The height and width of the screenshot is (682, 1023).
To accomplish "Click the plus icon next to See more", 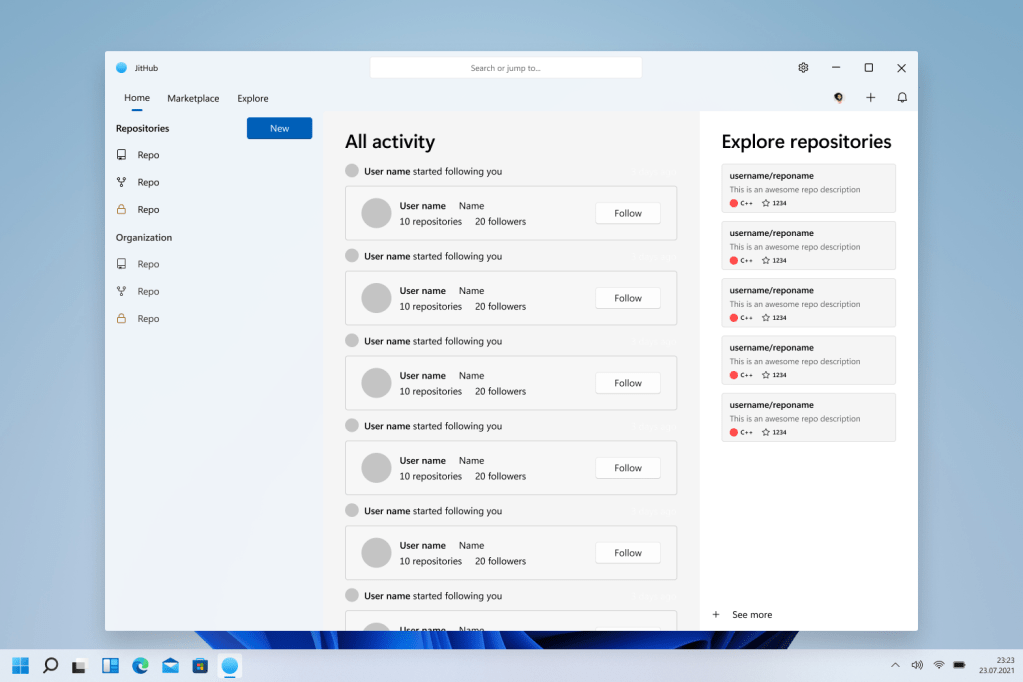I will pos(716,615).
